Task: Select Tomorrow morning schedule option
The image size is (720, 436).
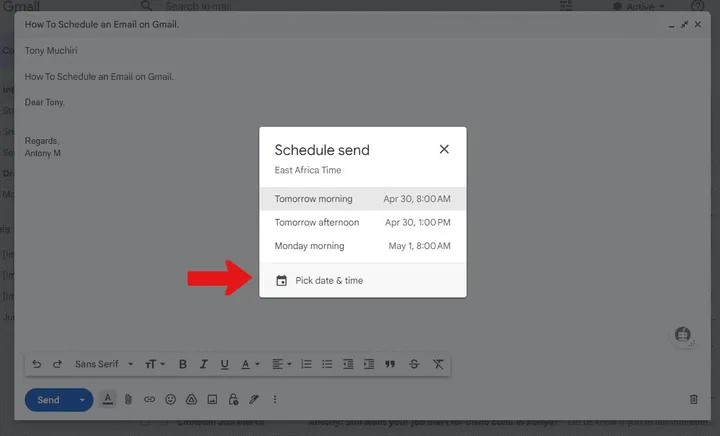Action: [362, 199]
